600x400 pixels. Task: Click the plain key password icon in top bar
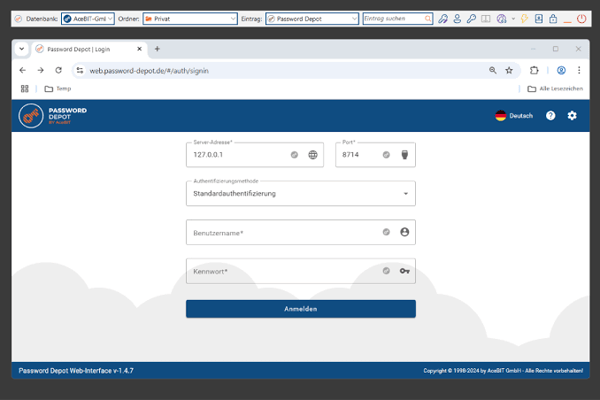click(x=471, y=19)
